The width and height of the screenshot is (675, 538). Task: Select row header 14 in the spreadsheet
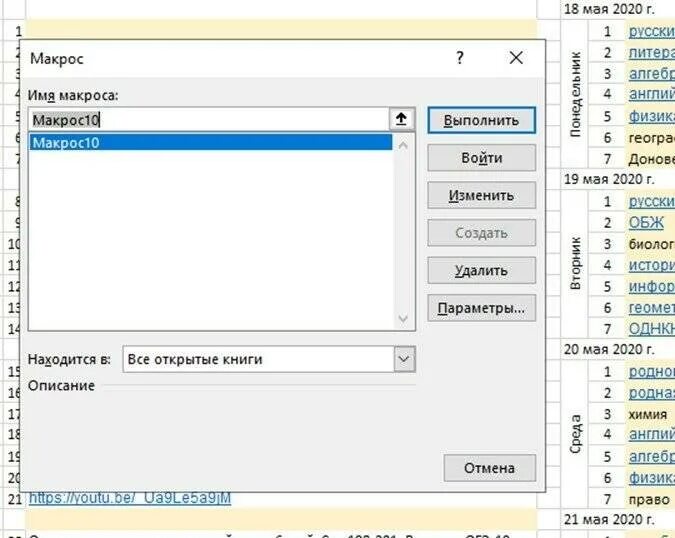[x=13, y=329]
